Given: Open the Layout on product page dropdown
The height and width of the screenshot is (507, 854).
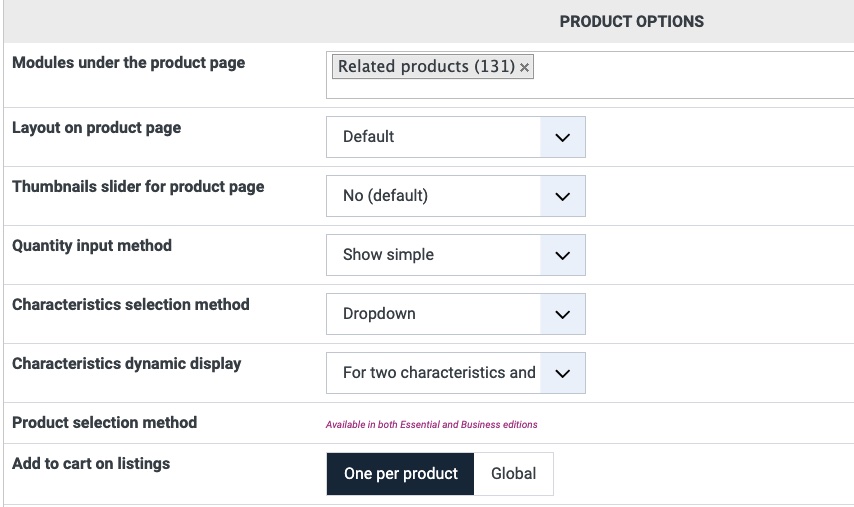Looking at the screenshot, I should [455, 137].
